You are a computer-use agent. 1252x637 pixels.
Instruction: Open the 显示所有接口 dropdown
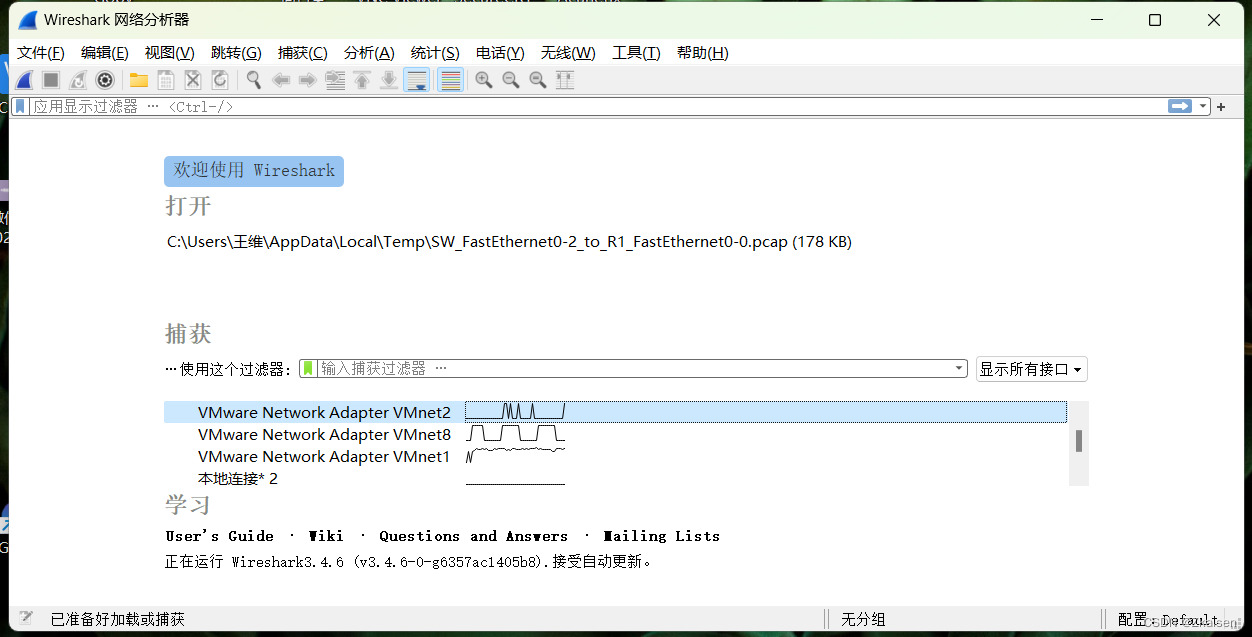[x=1032, y=369]
